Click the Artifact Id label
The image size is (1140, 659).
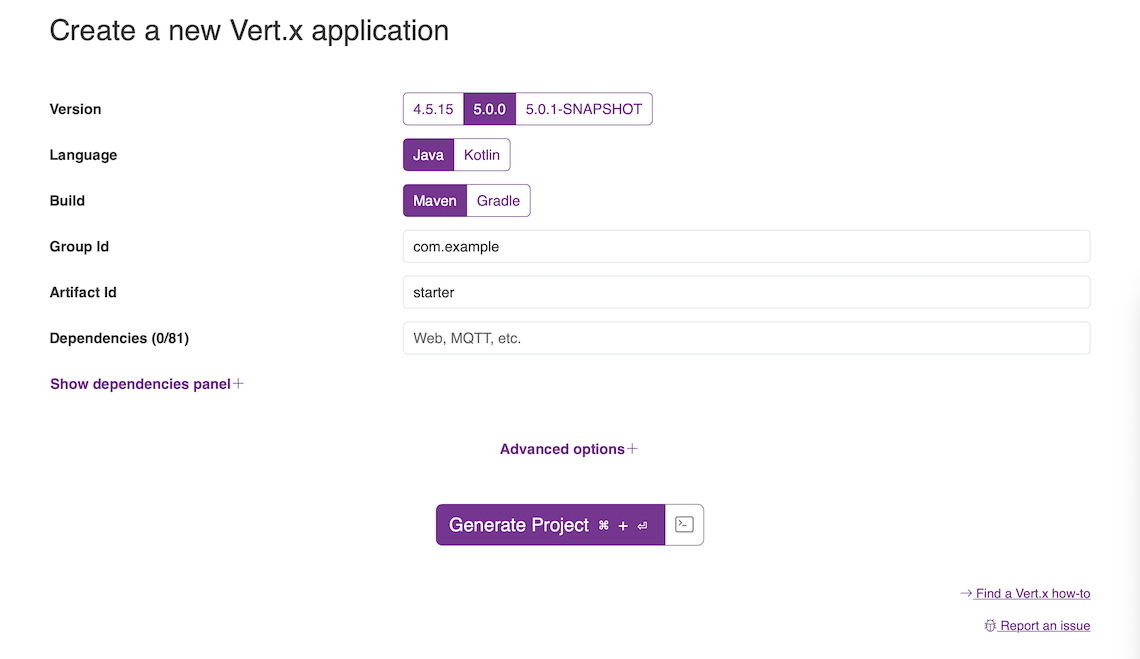83,292
